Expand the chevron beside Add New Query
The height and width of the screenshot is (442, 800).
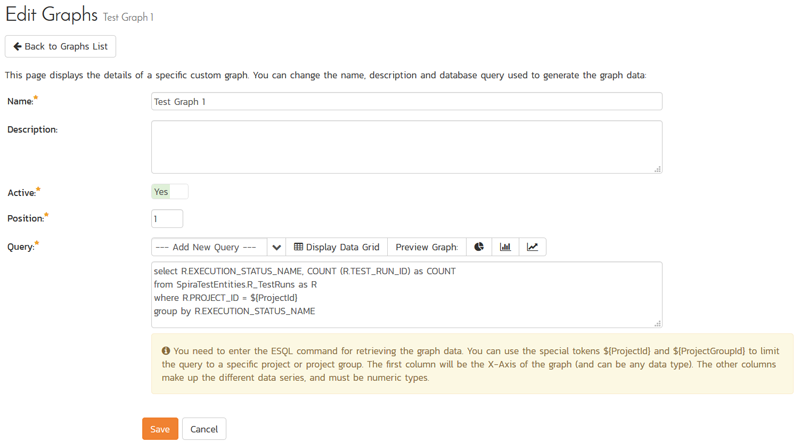pos(277,247)
